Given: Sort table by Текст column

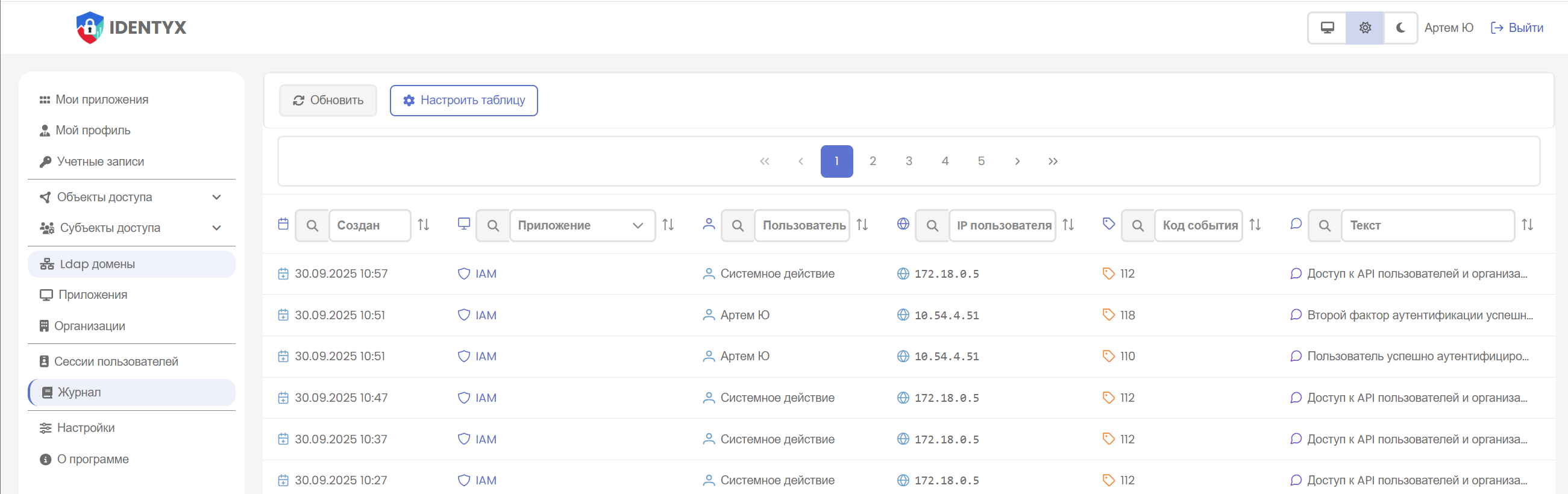Looking at the screenshot, I should (1526, 225).
